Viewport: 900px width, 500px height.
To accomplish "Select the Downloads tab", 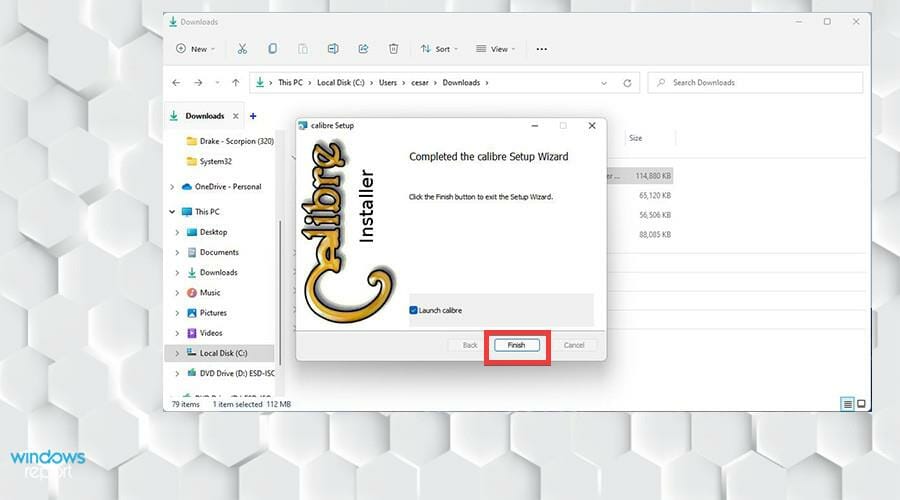I will [204, 116].
